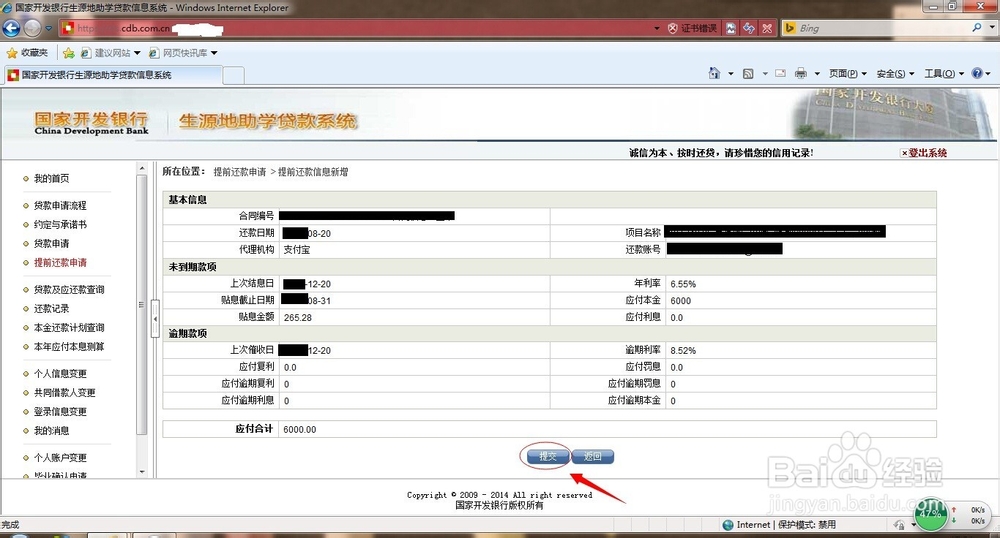Screen dimensions: 1000x538
Task: Click the address bar URL field
Action: (357, 28)
